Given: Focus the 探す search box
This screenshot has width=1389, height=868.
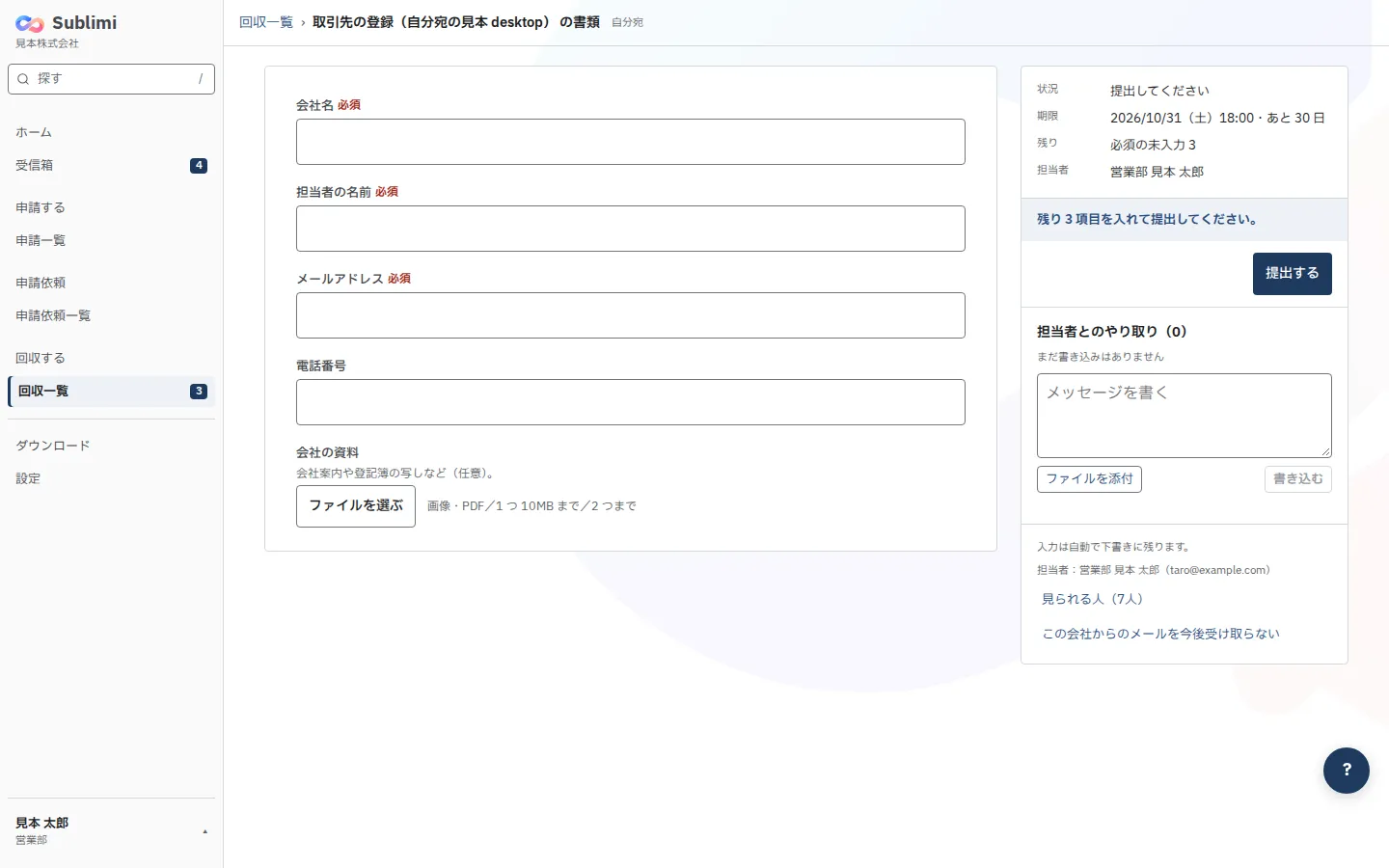Looking at the screenshot, I should click(111, 79).
